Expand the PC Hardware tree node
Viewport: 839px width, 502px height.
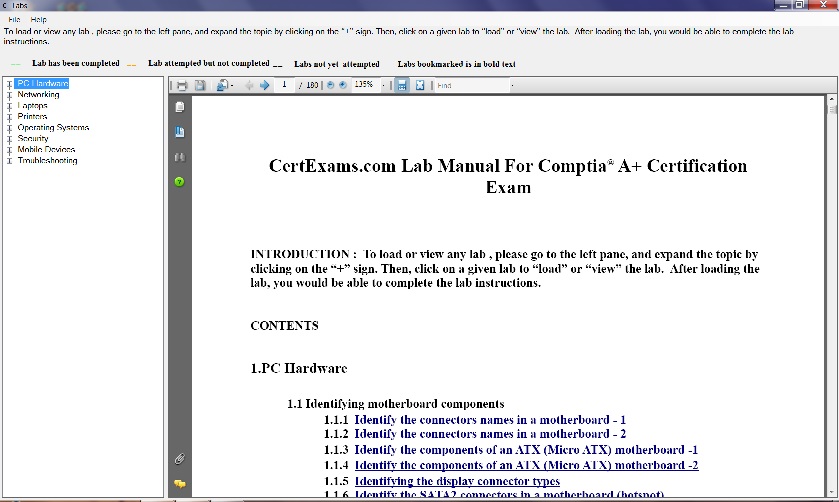[x=9, y=85]
